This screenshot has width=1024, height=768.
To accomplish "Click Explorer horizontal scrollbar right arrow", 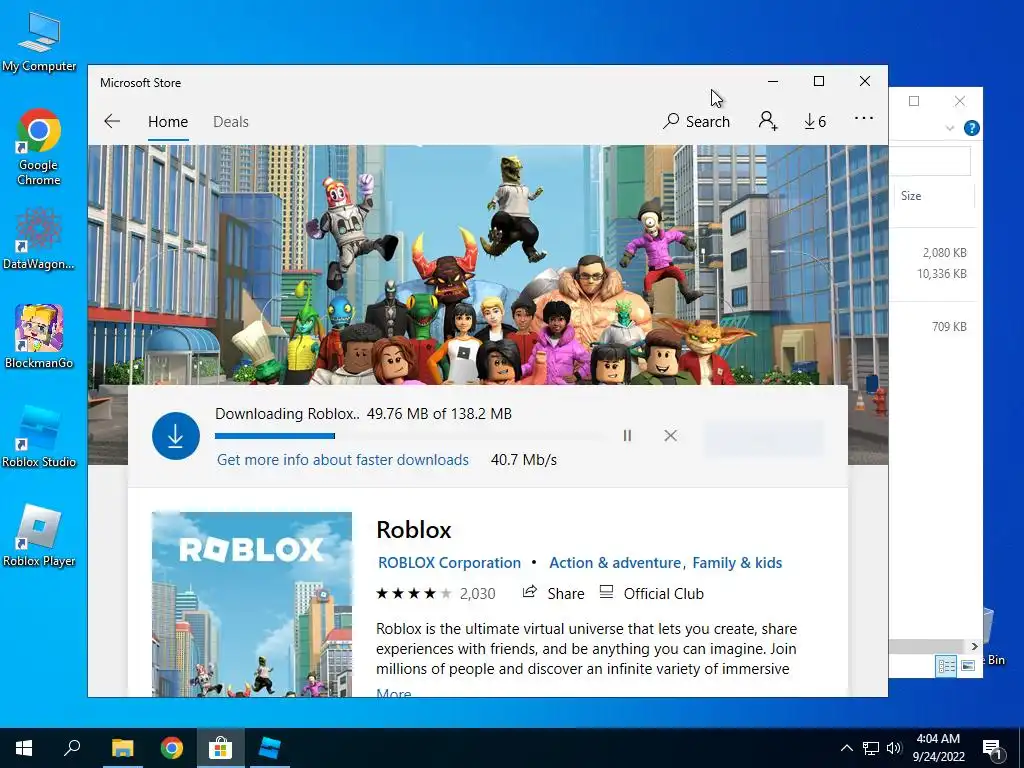I will pos(974,646).
